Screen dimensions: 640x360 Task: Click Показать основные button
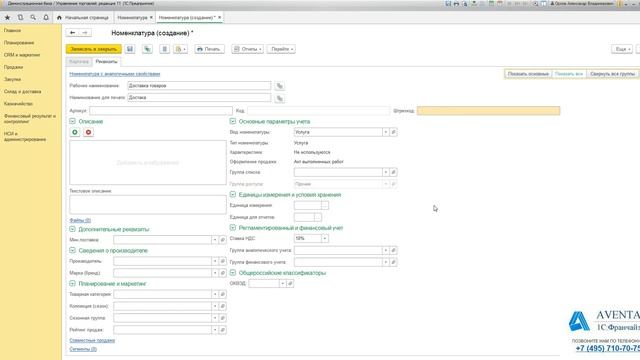[528, 74]
